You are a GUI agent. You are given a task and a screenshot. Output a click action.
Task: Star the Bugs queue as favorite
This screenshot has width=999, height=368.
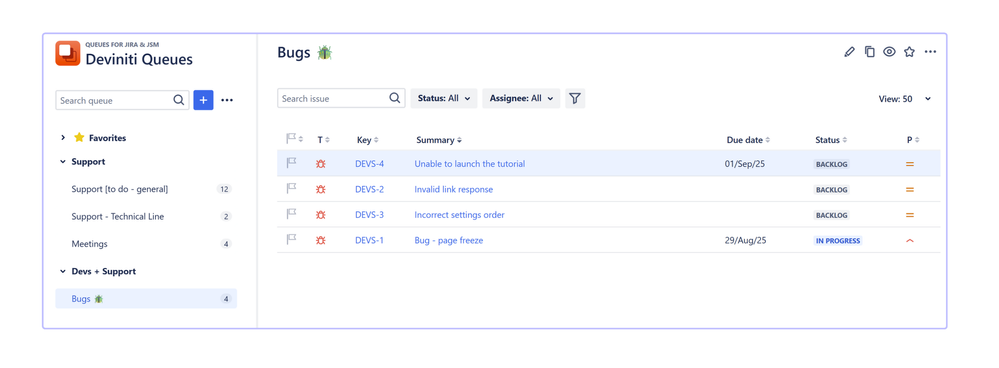909,52
